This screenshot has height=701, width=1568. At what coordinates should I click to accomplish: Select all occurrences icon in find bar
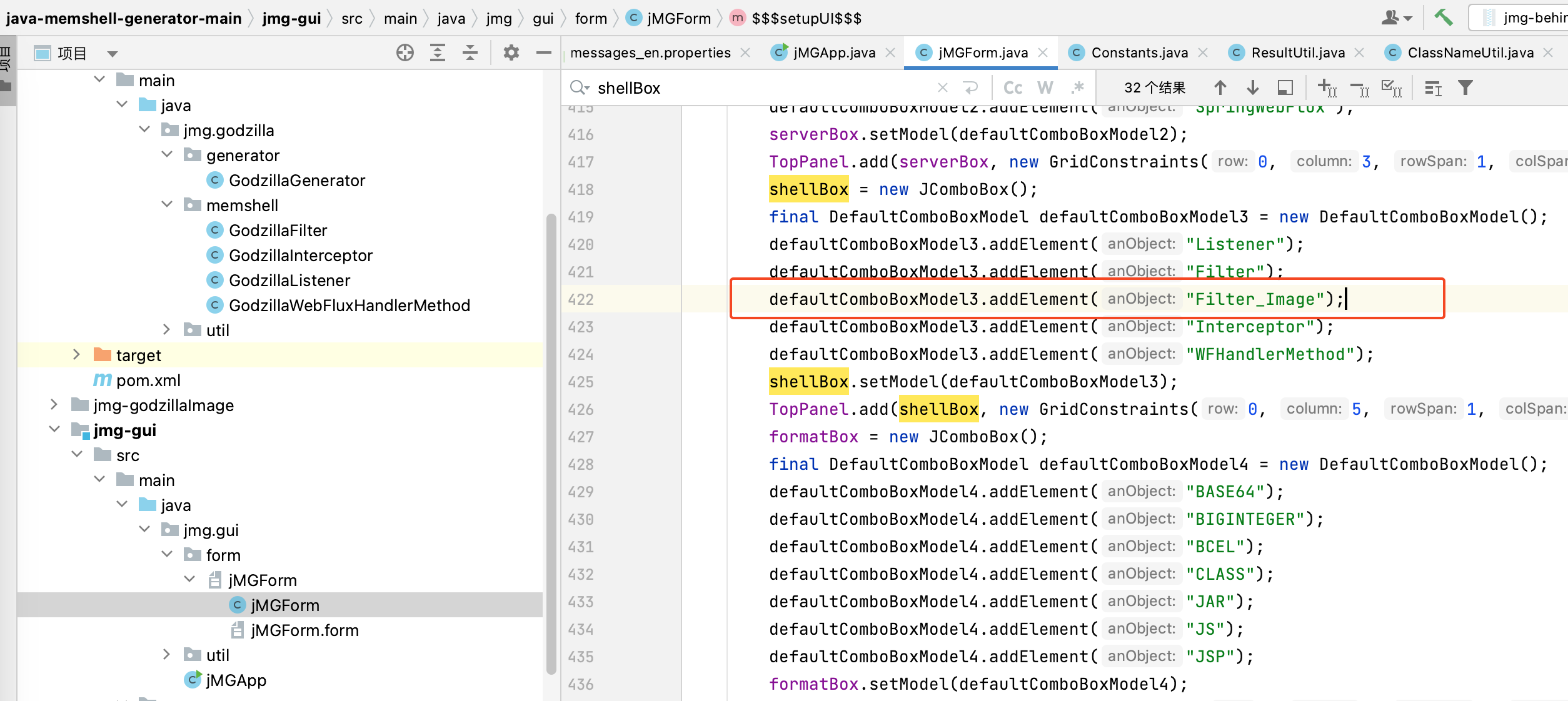pyautogui.click(x=1392, y=87)
